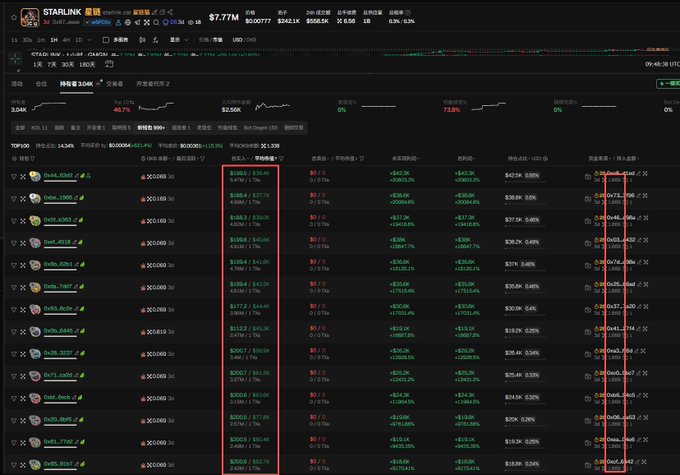Click the magnifier search icon in token header
The height and width of the screenshot is (475, 680).
(156, 22)
